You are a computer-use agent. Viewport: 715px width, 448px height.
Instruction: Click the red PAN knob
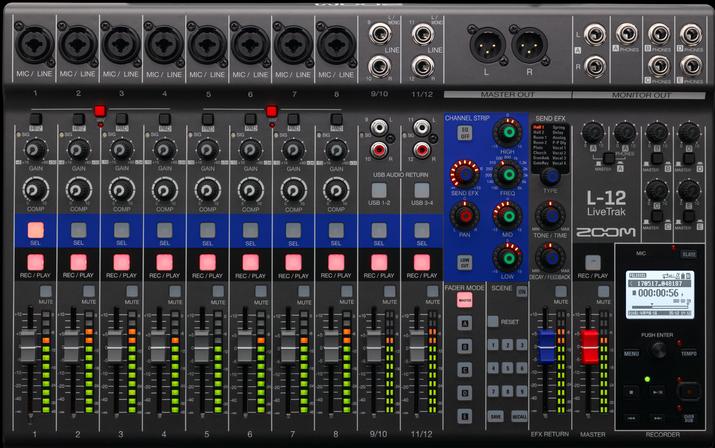[x=465, y=216]
